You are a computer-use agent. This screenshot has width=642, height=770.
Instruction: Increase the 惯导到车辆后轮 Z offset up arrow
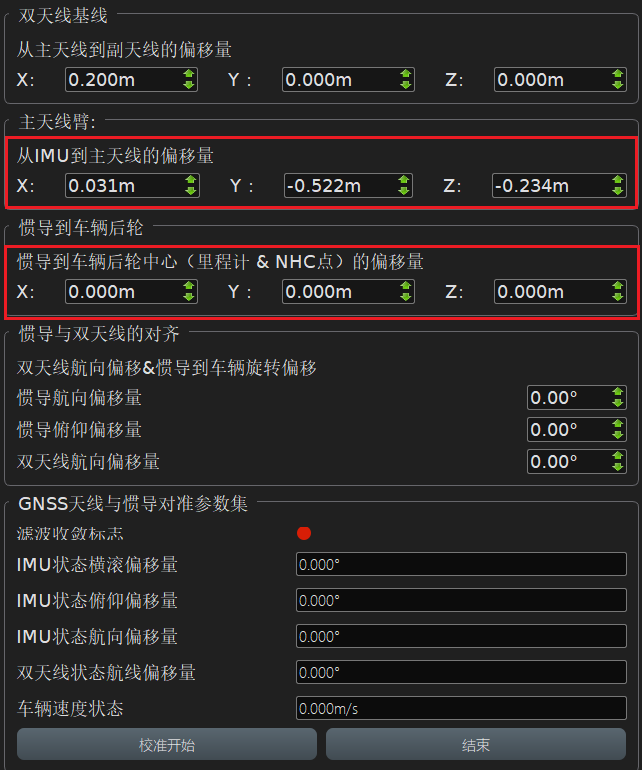click(617, 286)
